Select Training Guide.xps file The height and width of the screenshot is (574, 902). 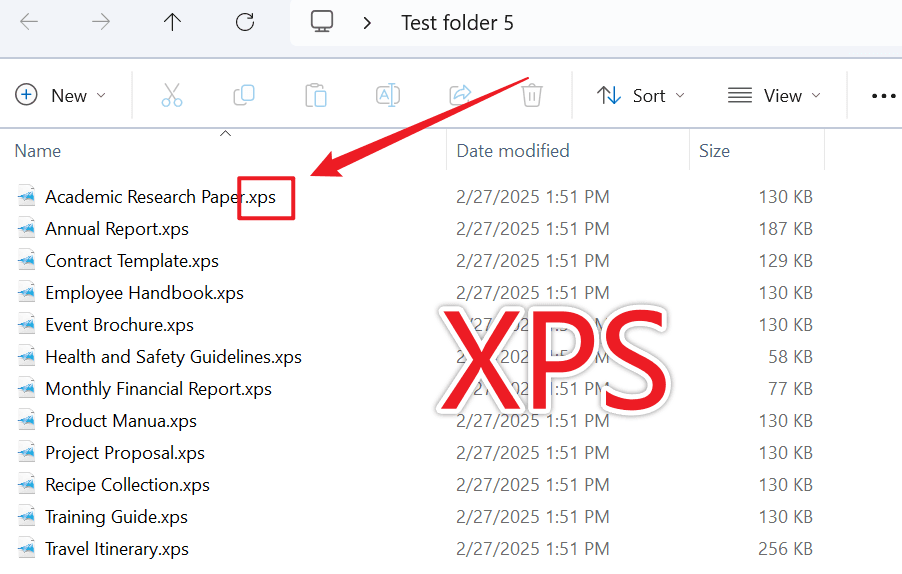click(x=116, y=517)
